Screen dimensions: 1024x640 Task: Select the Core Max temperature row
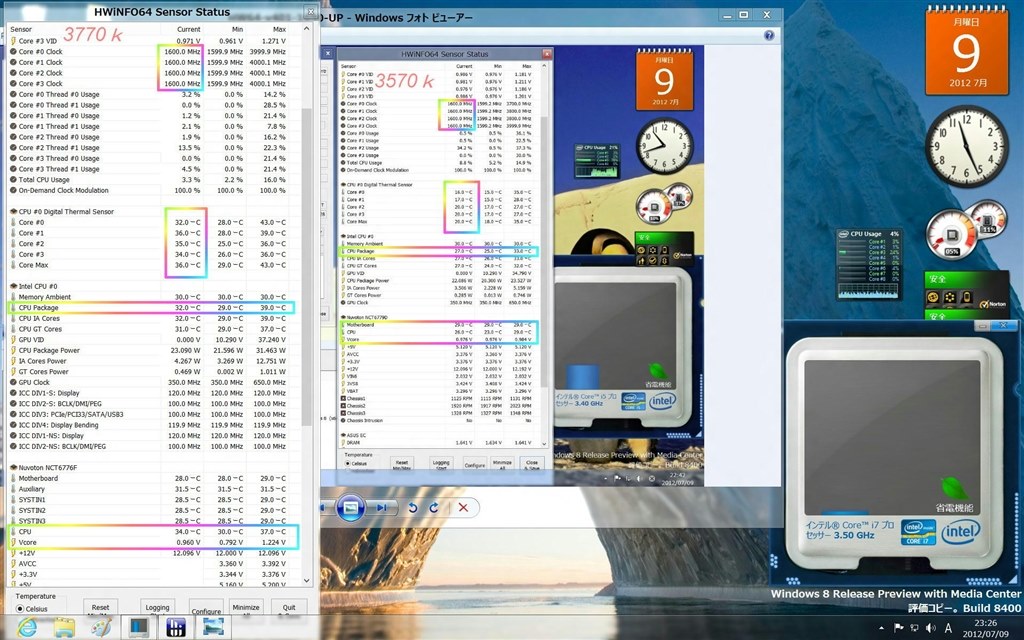[155, 265]
